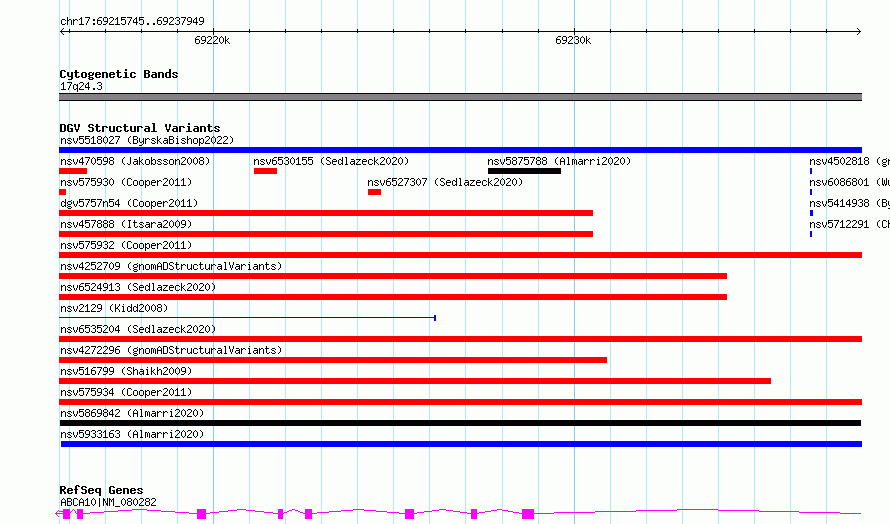Screen dimensions: 890x524
Task: Click the red bar under nsv4252709
Action: 393,276
